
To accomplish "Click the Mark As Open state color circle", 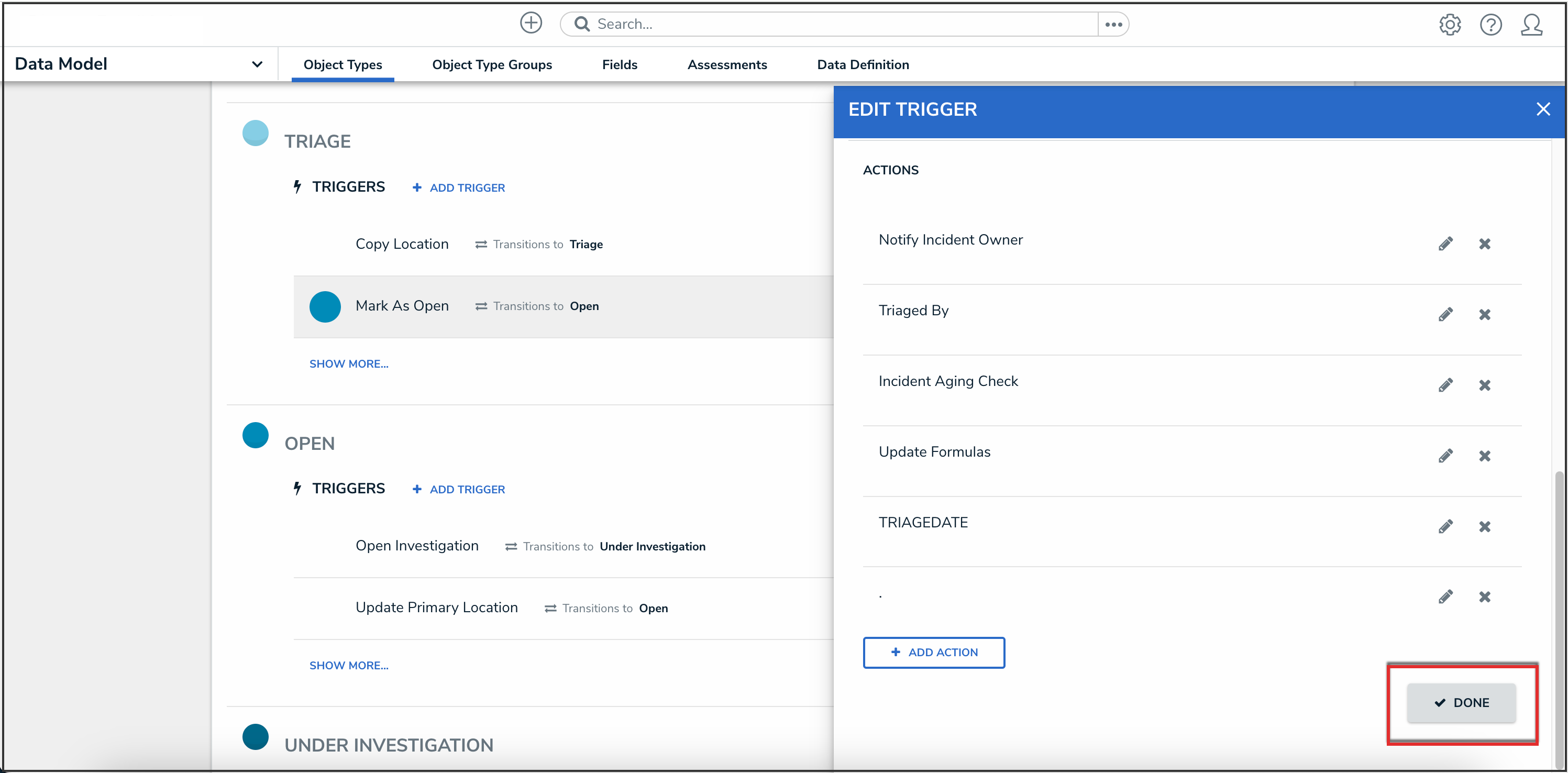I will (x=324, y=307).
